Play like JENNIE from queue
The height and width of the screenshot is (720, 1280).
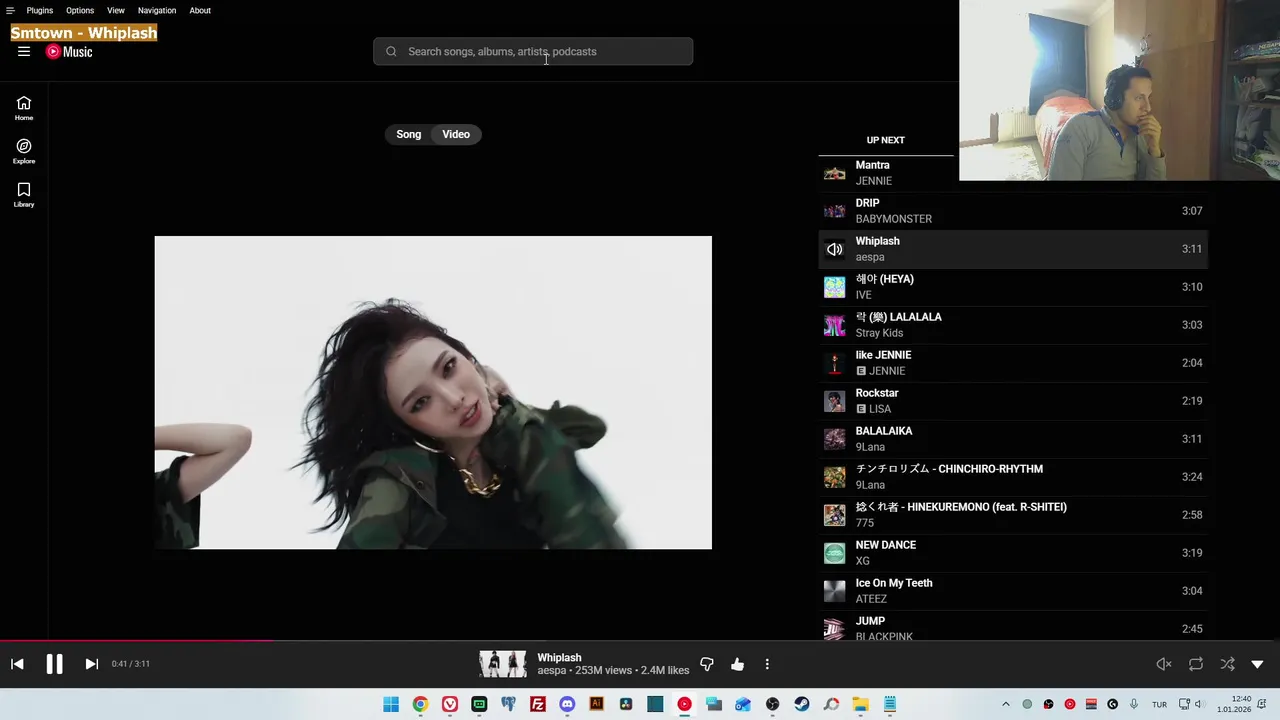[x=1013, y=363]
